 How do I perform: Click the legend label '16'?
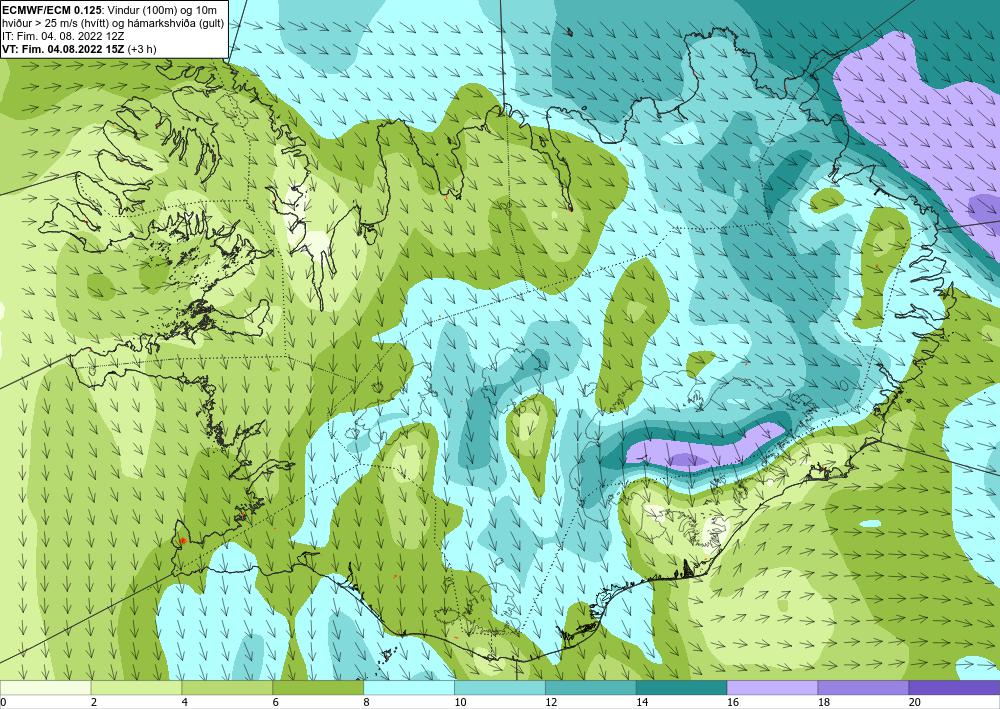[733, 702]
